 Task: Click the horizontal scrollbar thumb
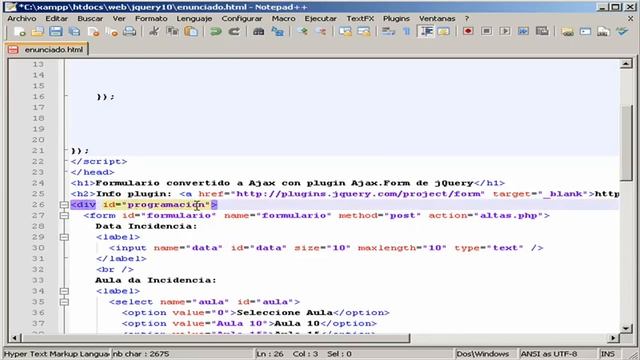pos(216,338)
